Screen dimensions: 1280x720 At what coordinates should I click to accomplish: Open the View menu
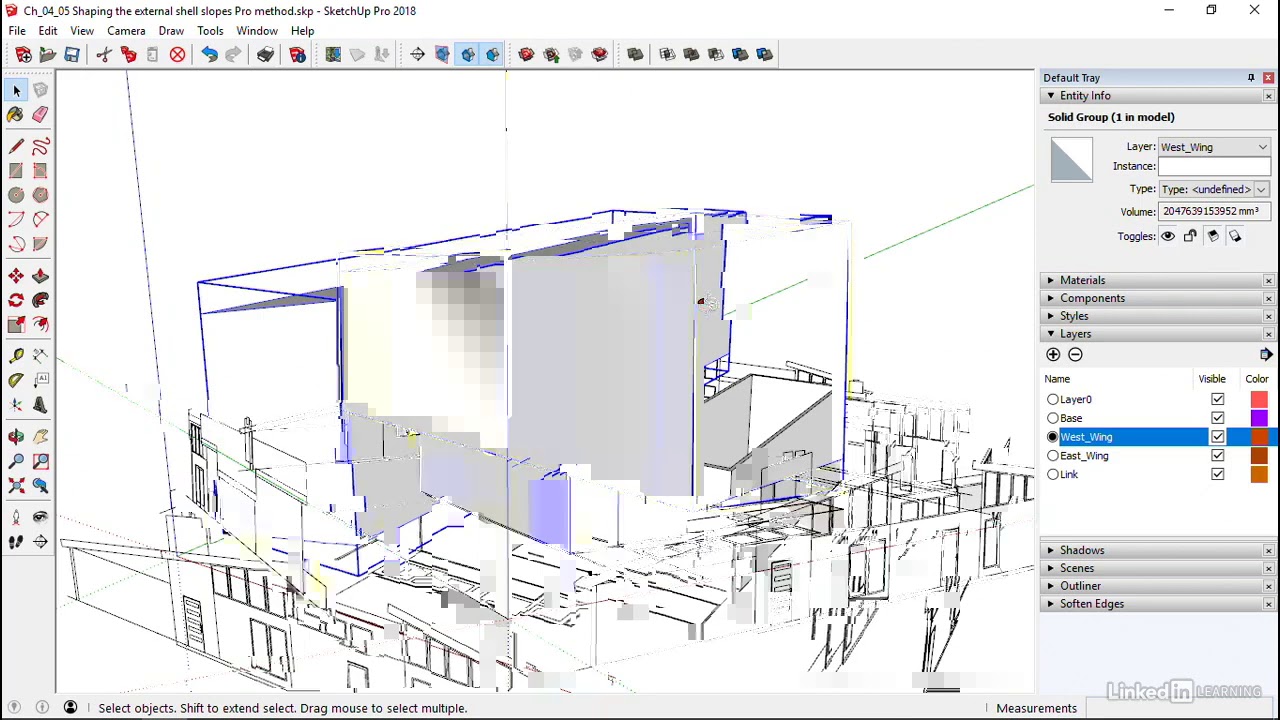(x=82, y=31)
